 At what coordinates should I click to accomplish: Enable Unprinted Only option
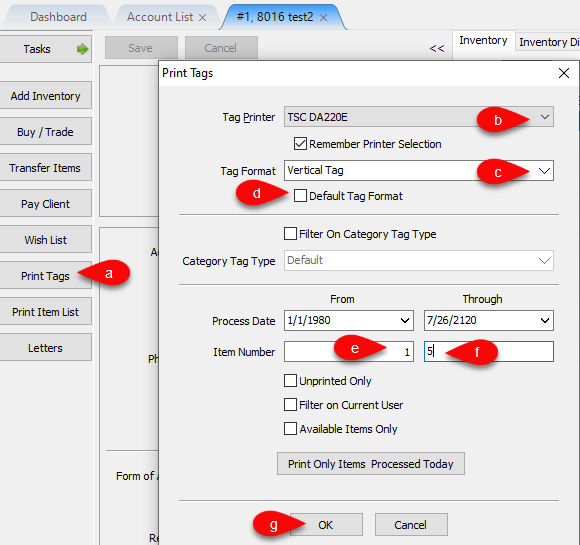(290, 381)
